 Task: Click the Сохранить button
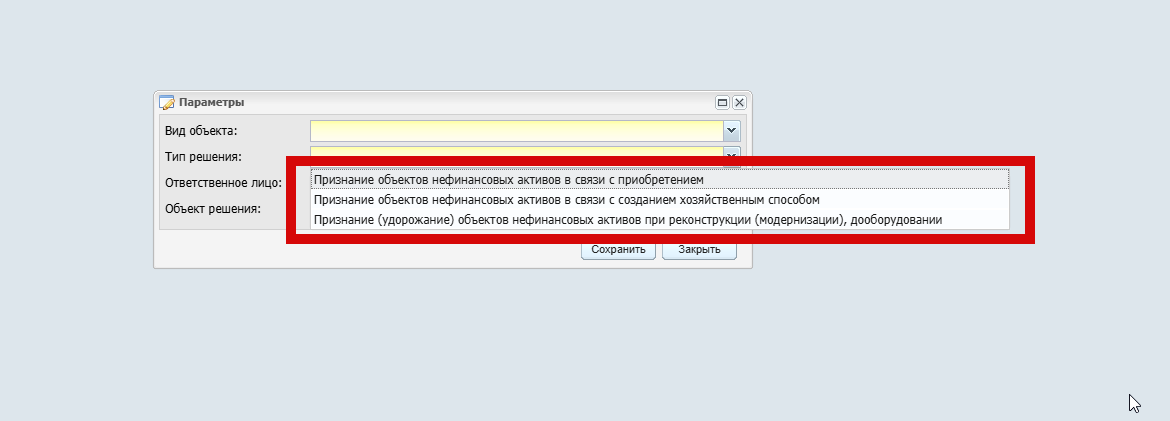click(619, 249)
